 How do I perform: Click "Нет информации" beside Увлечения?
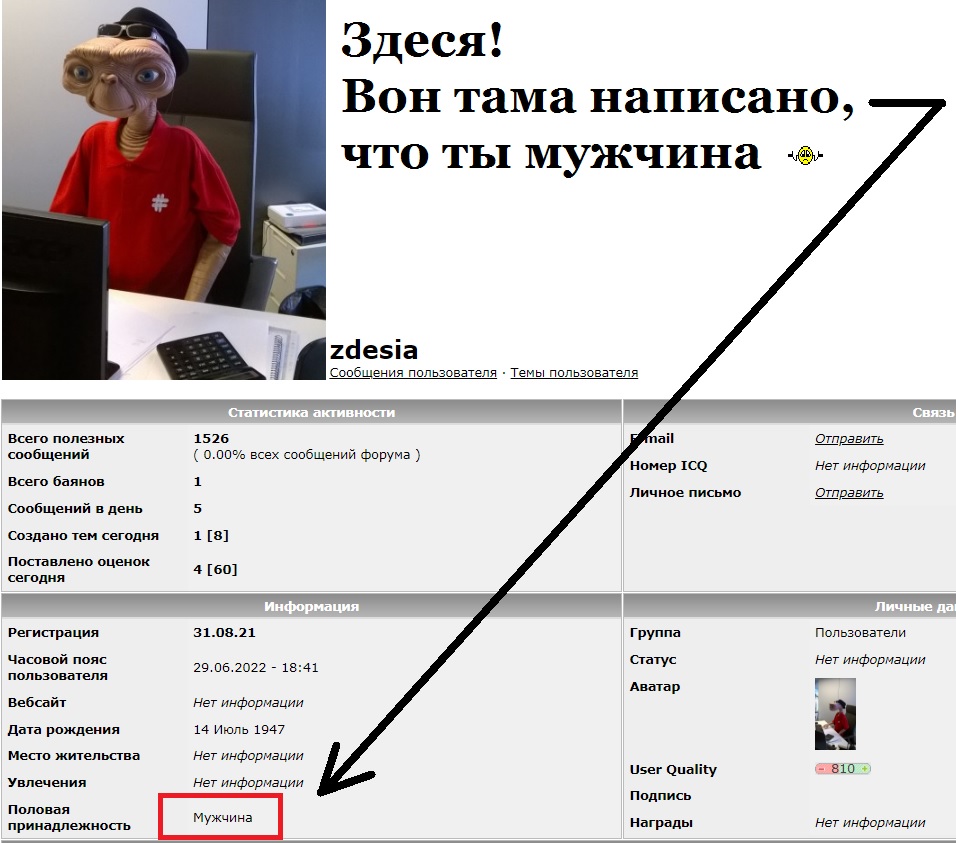click(248, 783)
